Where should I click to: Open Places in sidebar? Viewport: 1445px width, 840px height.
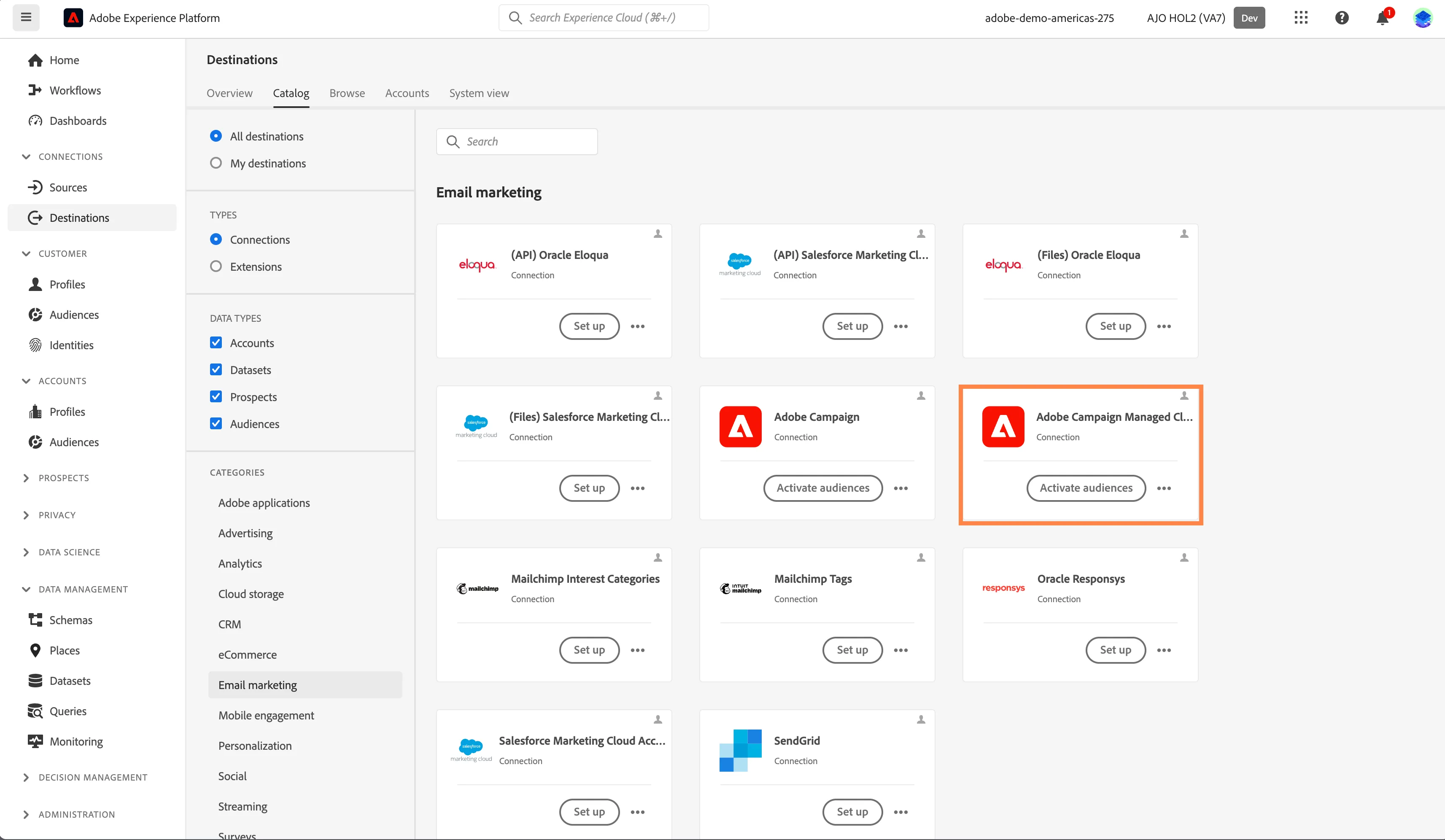(x=64, y=650)
